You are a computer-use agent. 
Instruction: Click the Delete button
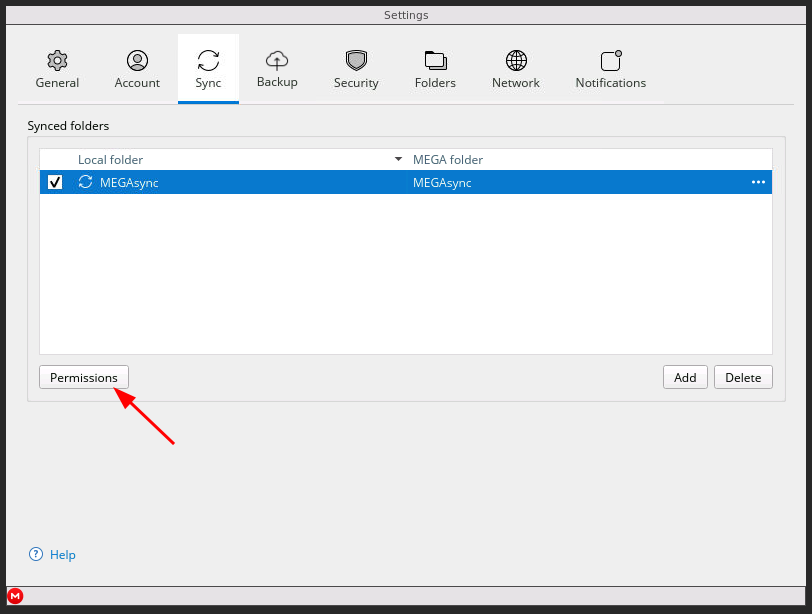pyautogui.click(x=743, y=377)
